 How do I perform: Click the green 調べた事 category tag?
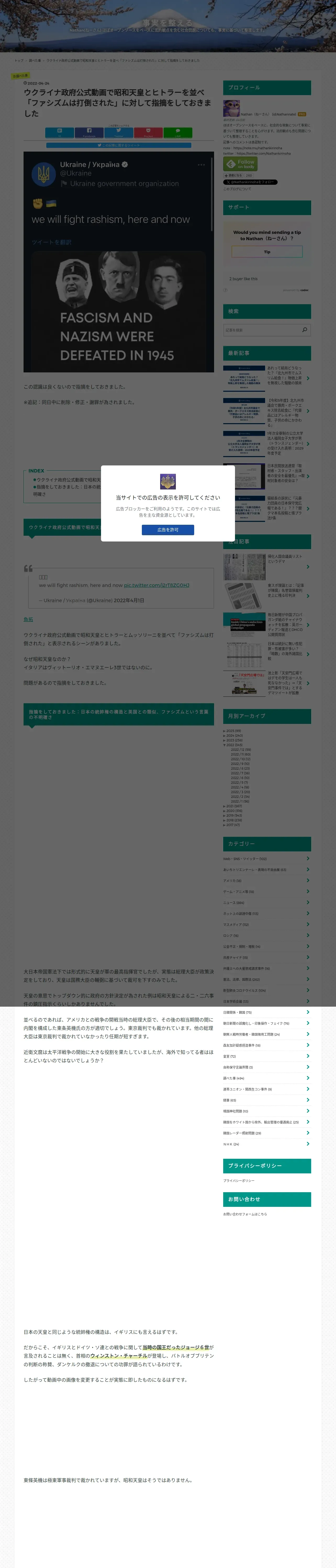(20, 76)
